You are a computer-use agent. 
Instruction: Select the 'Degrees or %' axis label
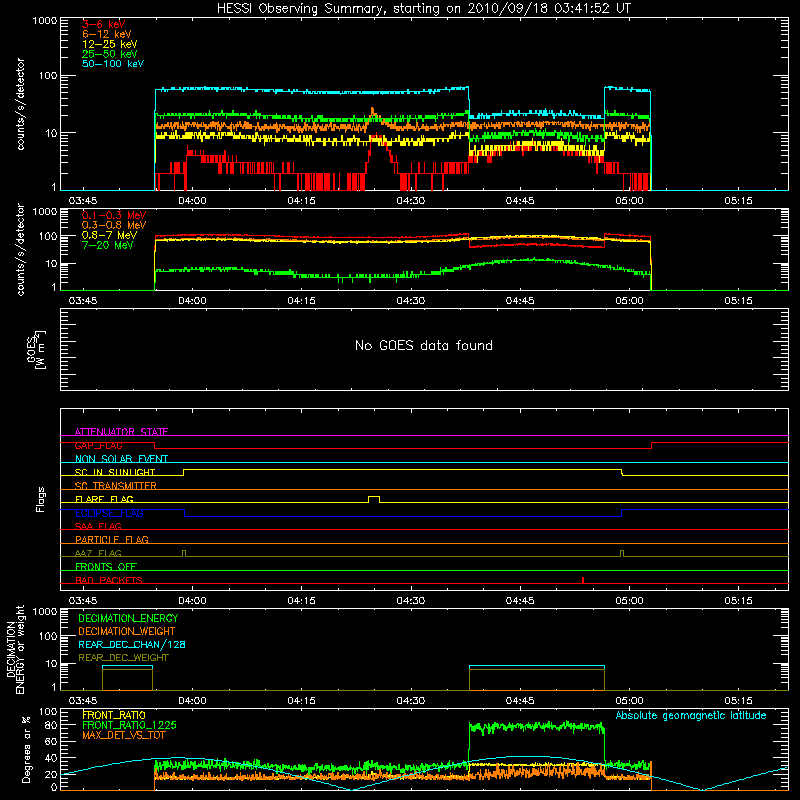click(26, 749)
